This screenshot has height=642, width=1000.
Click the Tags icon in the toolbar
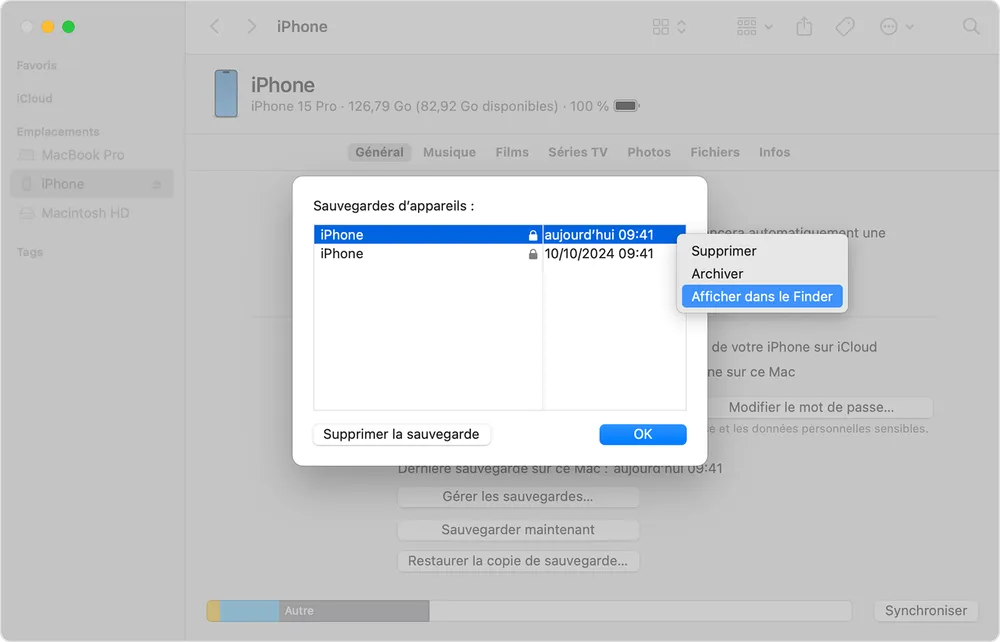click(x=845, y=26)
